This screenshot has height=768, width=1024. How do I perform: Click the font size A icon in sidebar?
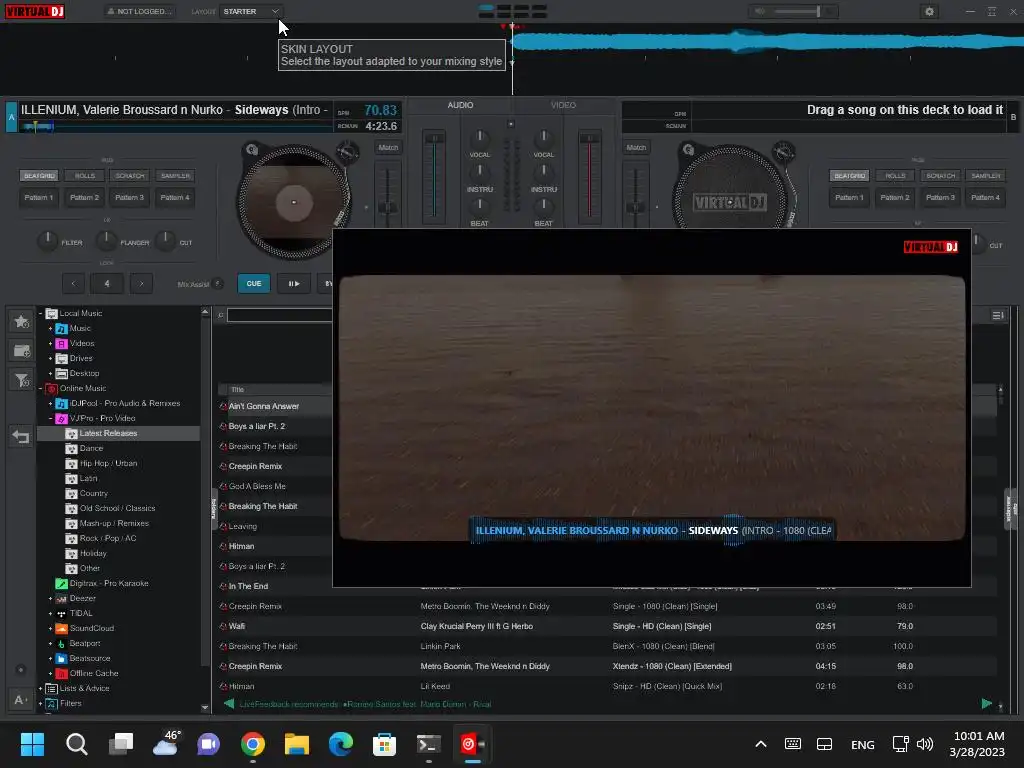tap(20, 700)
